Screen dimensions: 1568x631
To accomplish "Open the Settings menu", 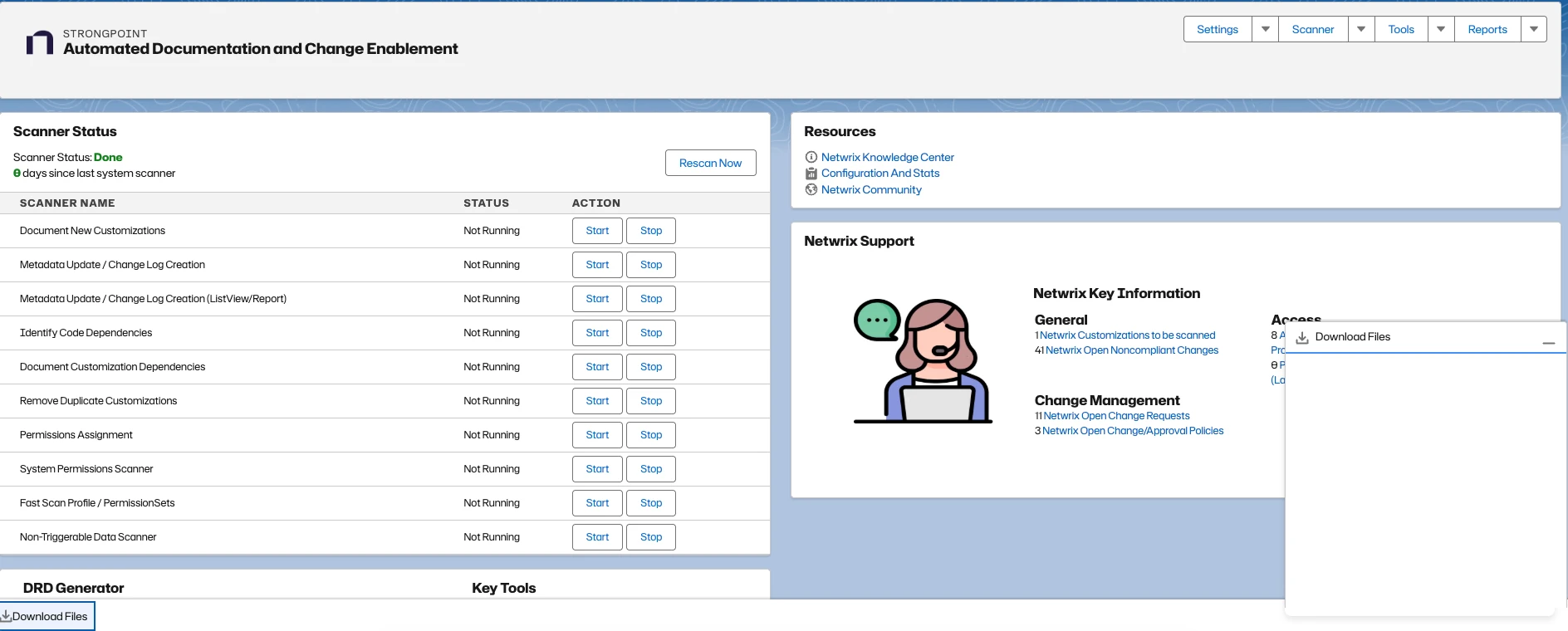I will [x=1218, y=29].
